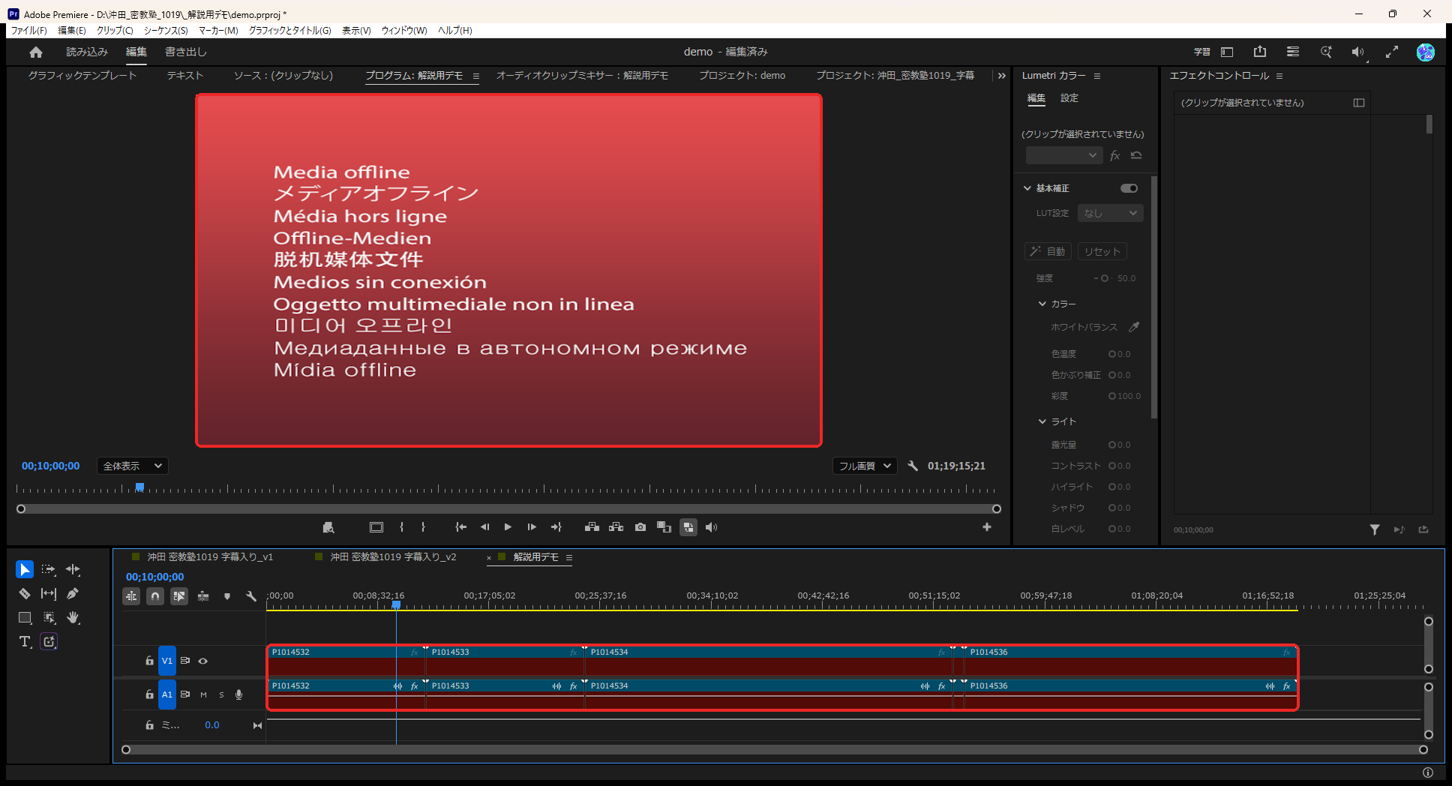
Task: Select the Type tool
Action: (24, 642)
